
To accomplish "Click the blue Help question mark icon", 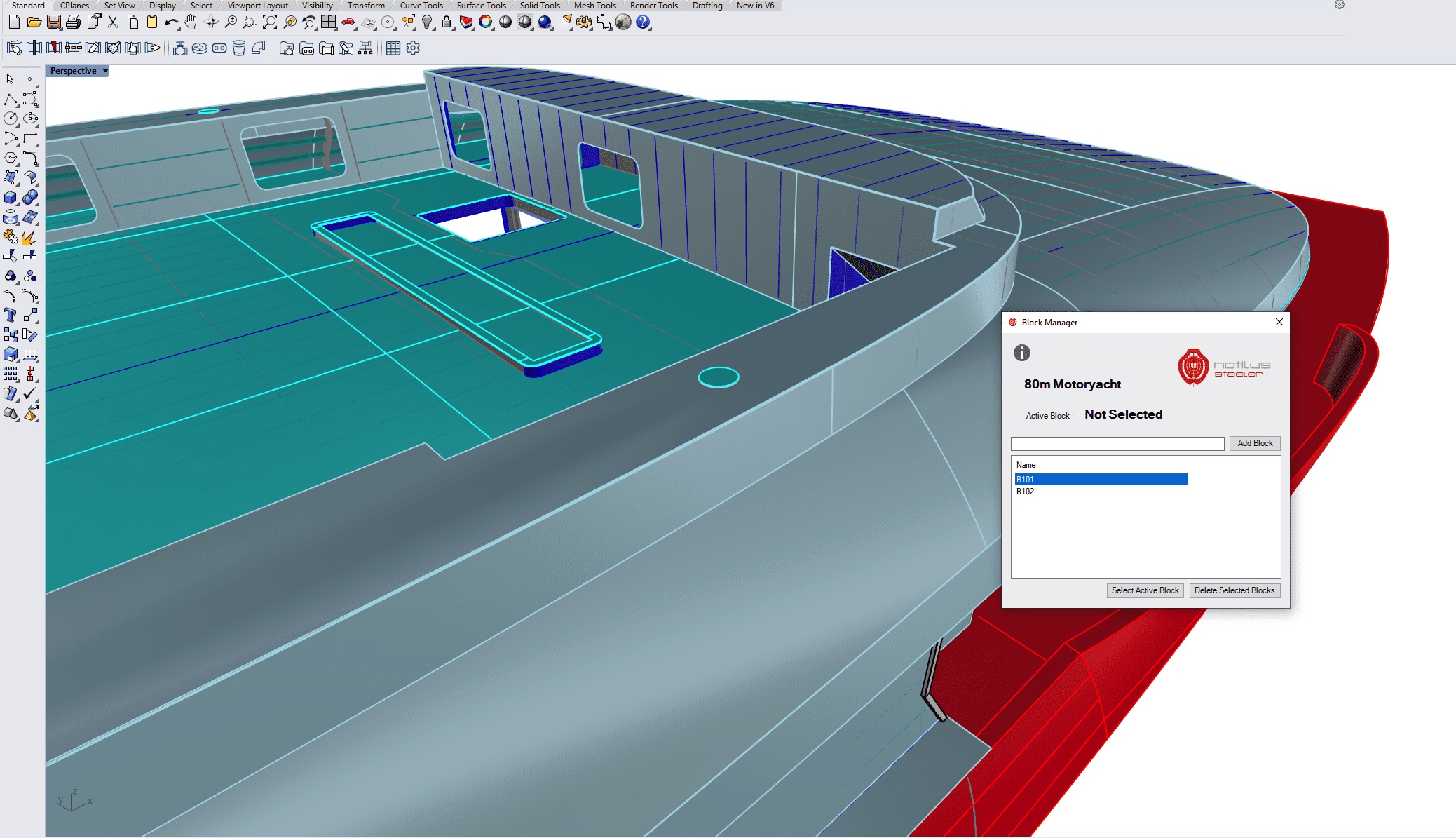I will [643, 22].
